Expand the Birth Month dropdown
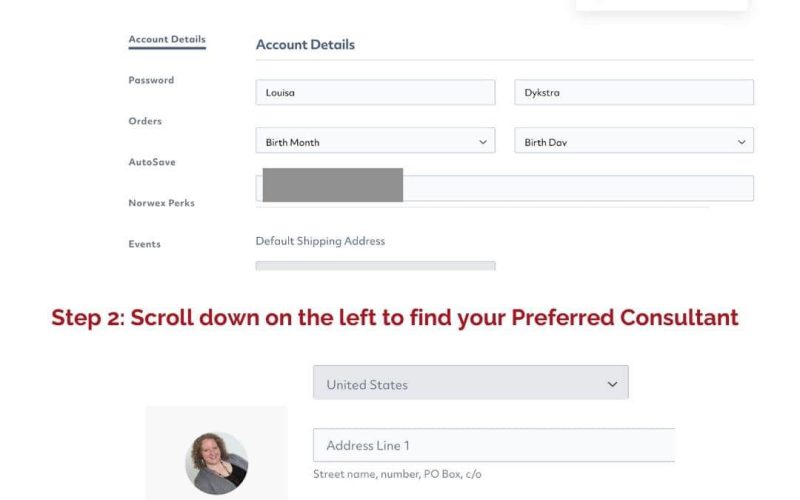Image resolution: width=800 pixels, height=500 pixels. click(375, 140)
